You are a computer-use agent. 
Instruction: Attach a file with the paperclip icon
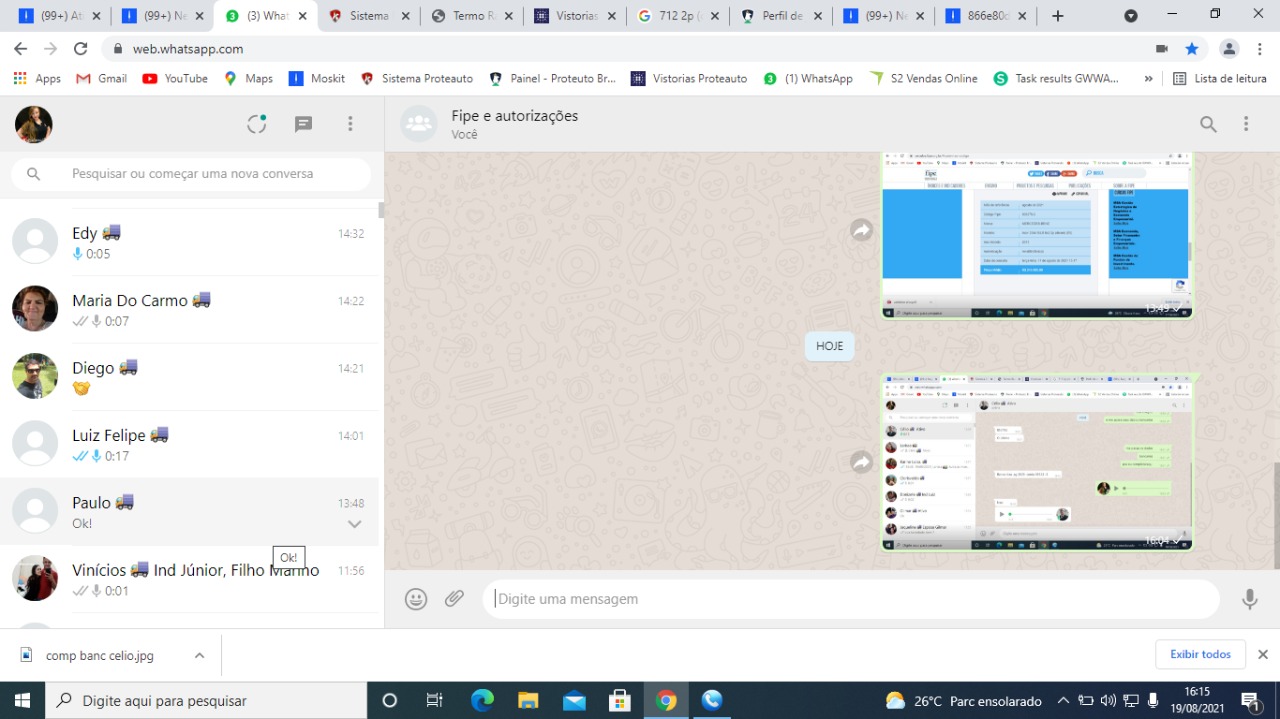pos(455,599)
